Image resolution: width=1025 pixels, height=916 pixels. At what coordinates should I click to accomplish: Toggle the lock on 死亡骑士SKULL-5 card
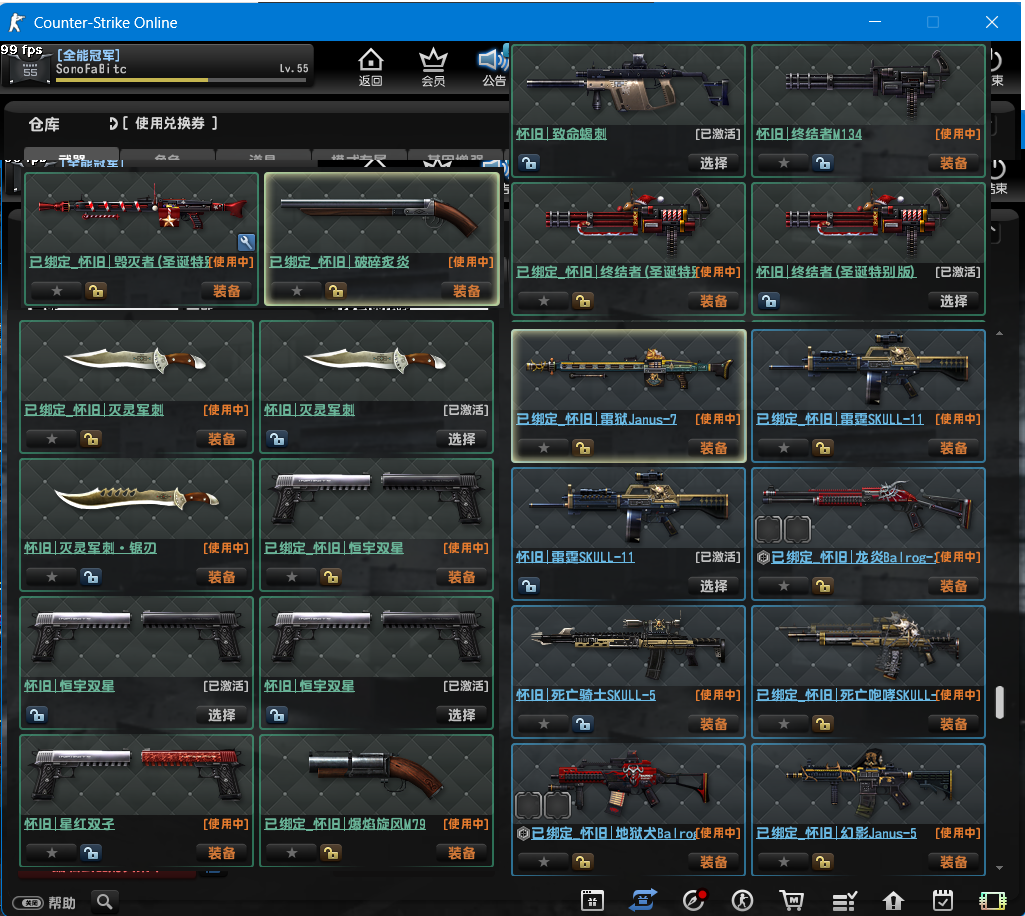pyautogui.click(x=583, y=724)
